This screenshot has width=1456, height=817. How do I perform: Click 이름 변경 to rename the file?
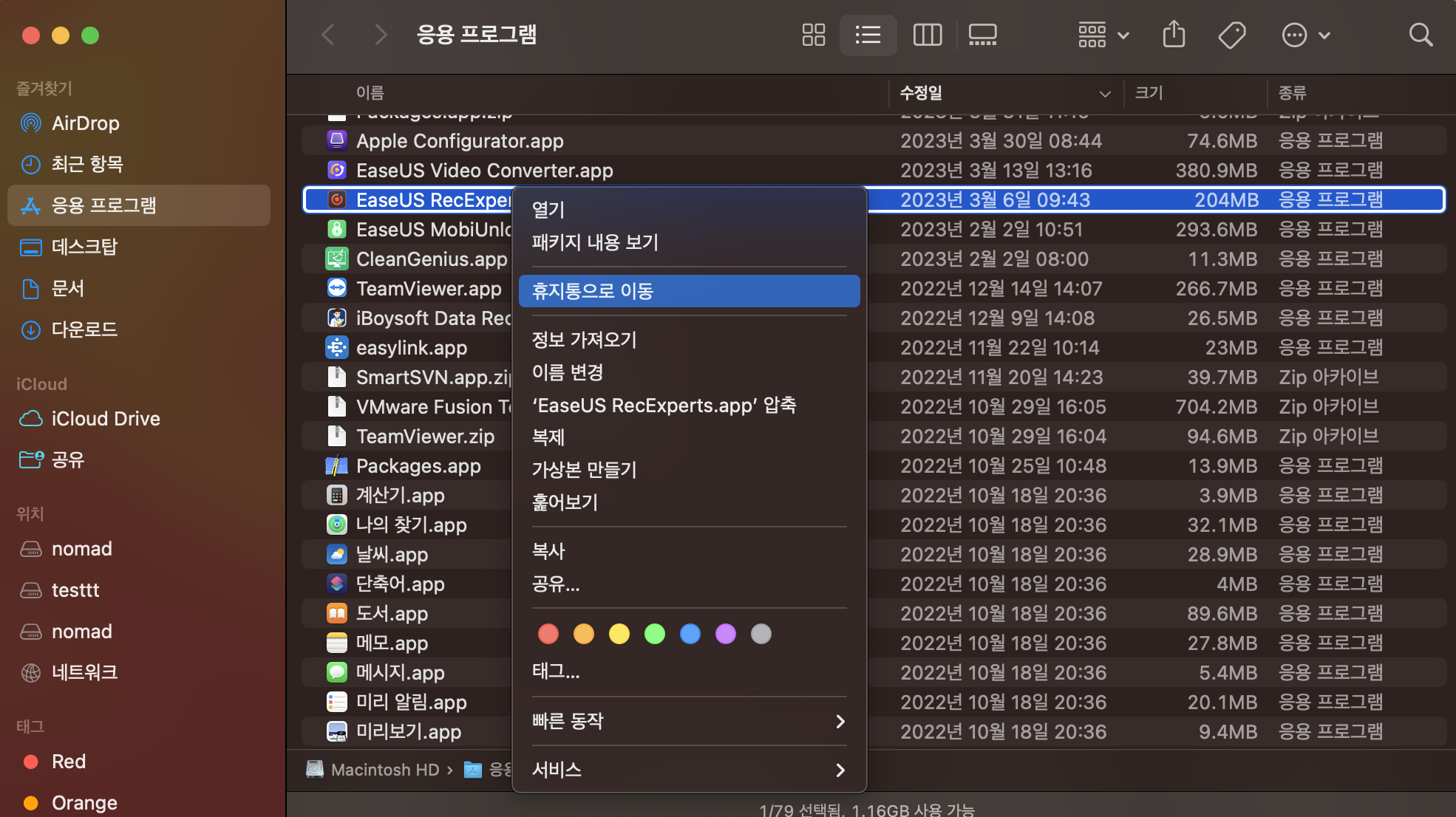tap(567, 372)
